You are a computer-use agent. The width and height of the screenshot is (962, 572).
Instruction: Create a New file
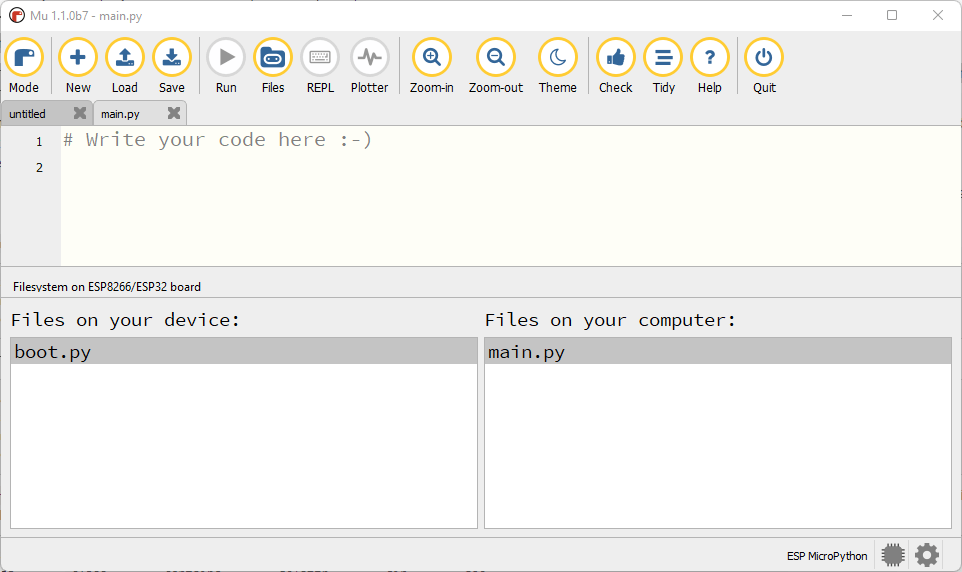(78, 66)
